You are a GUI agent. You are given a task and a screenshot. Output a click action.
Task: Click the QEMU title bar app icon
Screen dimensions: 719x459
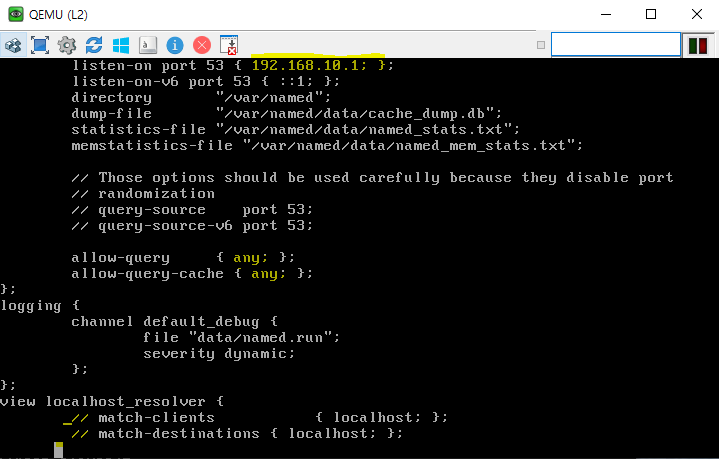click(16, 14)
